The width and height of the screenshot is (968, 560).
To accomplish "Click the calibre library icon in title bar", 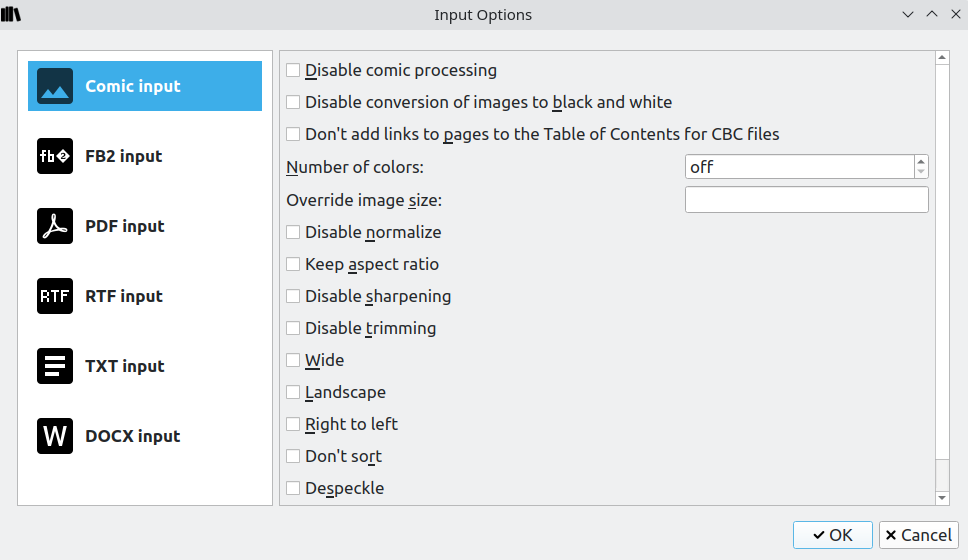I will 12,14.
